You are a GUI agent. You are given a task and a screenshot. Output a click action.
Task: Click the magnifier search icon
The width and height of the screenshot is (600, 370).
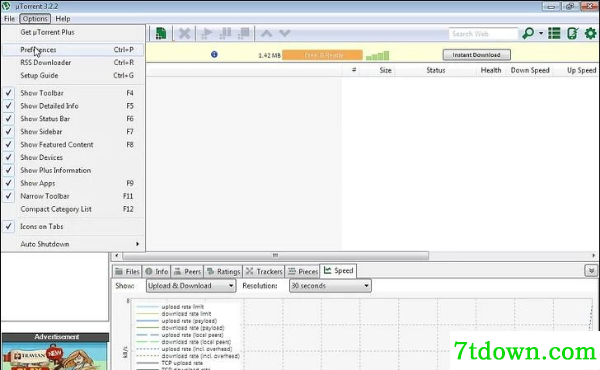528,34
